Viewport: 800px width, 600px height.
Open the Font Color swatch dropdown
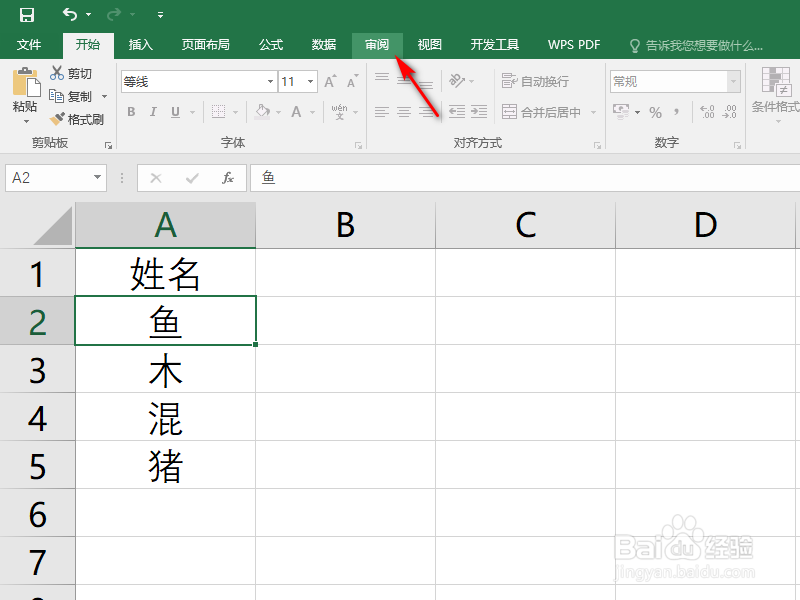pos(312,111)
